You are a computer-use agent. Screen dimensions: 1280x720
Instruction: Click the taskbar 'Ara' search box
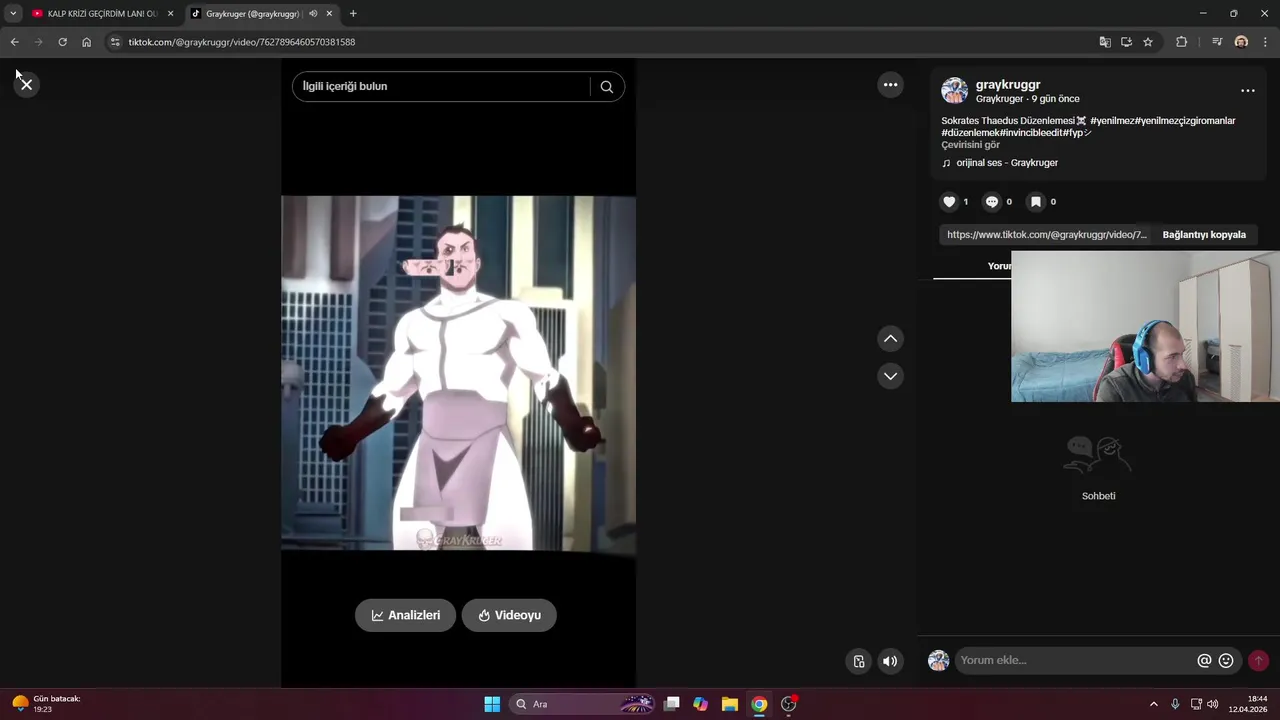click(583, 704)
